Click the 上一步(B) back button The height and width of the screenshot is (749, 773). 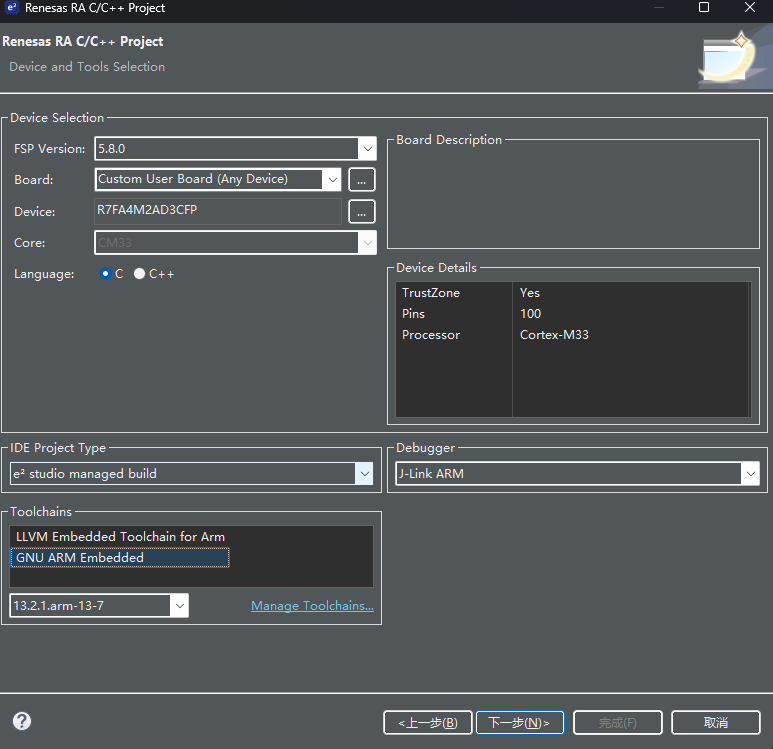pos(427,722)
